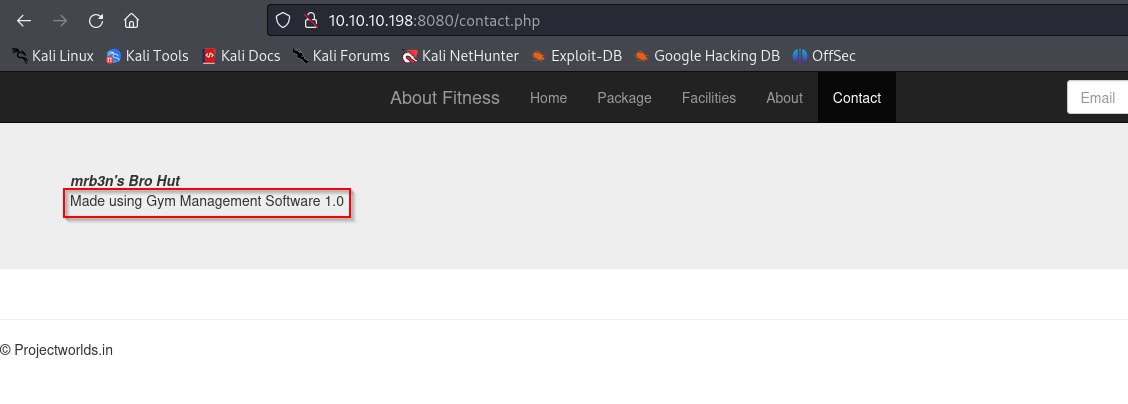Open the OffSec bookmark

824,56
